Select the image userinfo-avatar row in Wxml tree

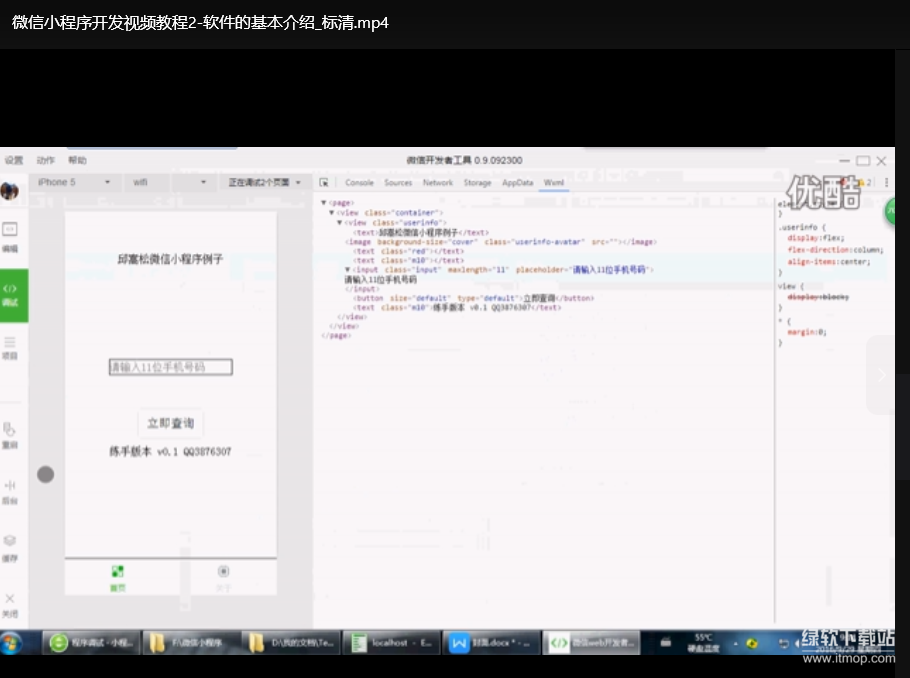tap(501, 241)
